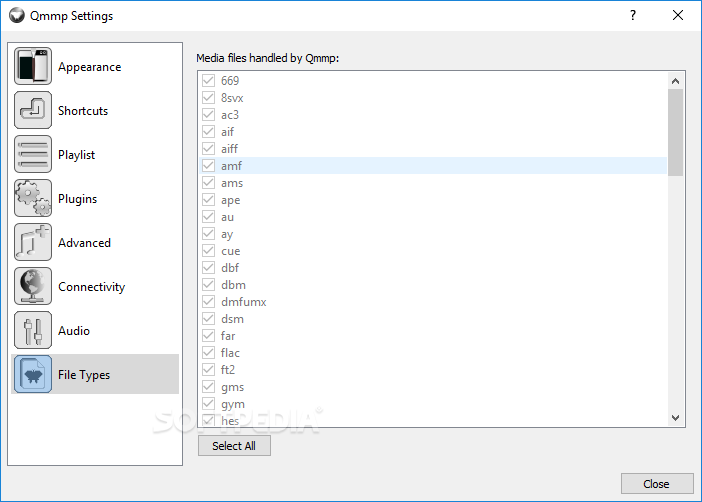
Task: Toggle the dbm format checkbox
Action: pyautogui.click(x=208, y=285)
